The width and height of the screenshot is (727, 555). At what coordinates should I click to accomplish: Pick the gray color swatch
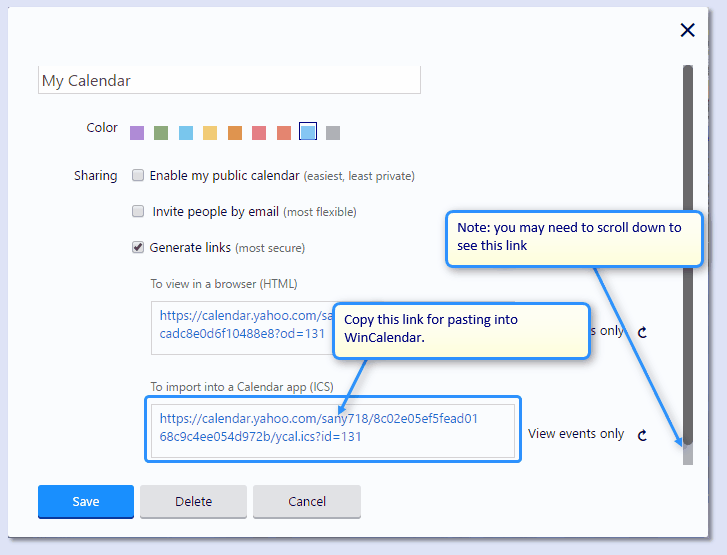pos(333,133)
